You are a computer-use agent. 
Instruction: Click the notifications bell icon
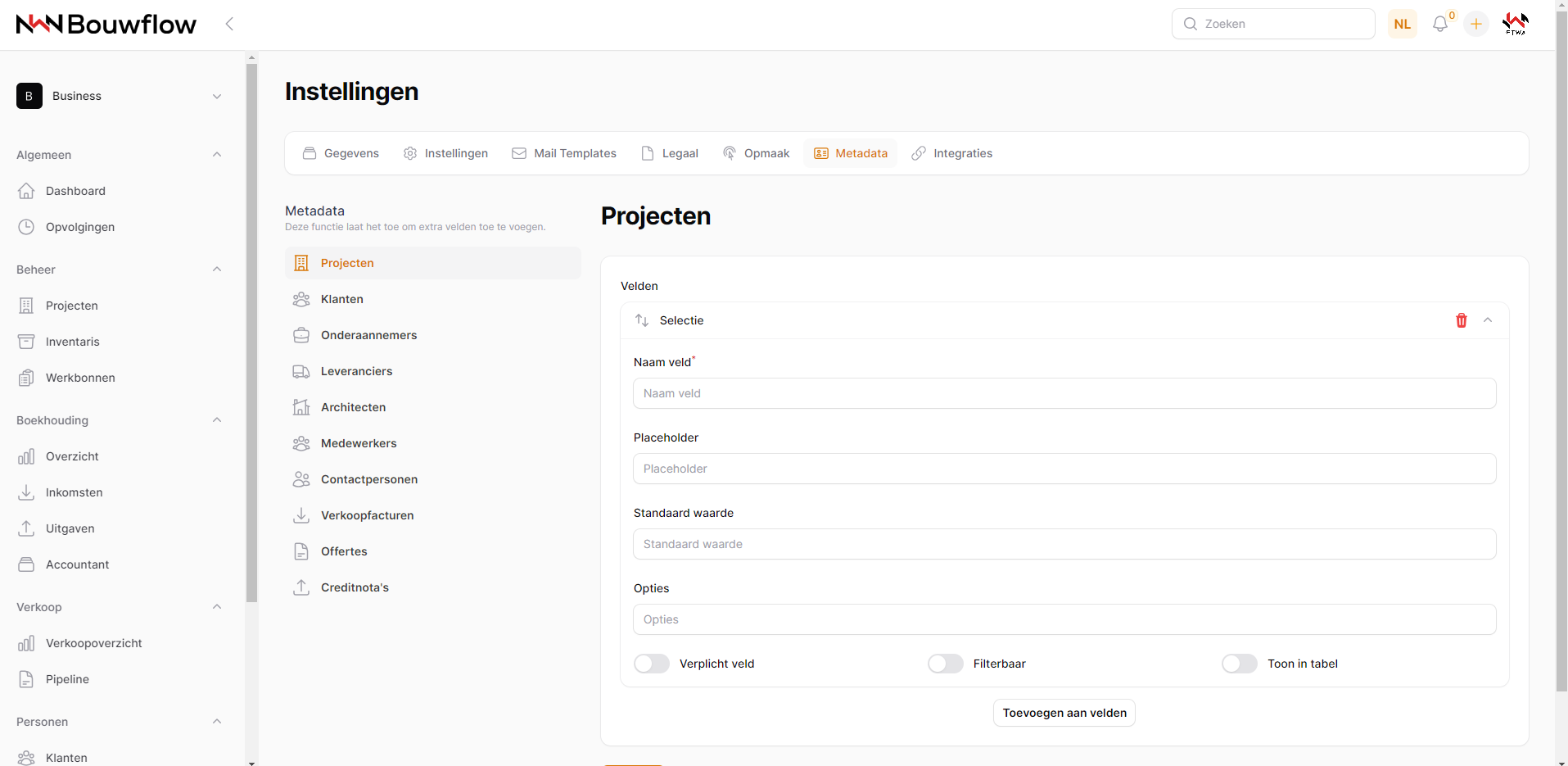1440,25
